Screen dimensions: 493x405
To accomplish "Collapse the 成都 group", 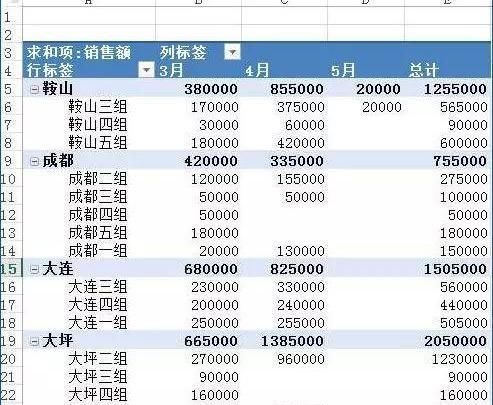I will point(34,161).
